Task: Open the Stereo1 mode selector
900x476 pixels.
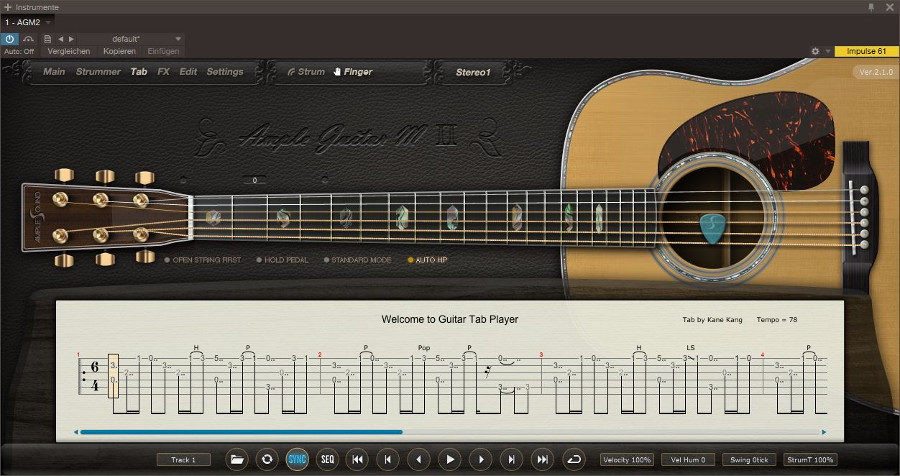Action: click(x=473, y=72)
